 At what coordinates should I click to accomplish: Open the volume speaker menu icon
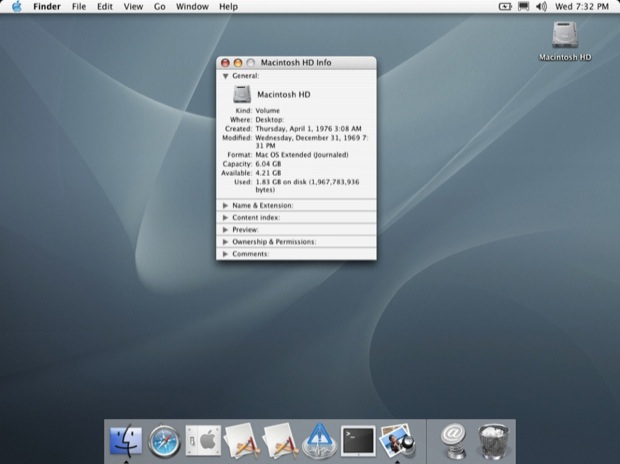pyautogui.click(x=541, y=7)
